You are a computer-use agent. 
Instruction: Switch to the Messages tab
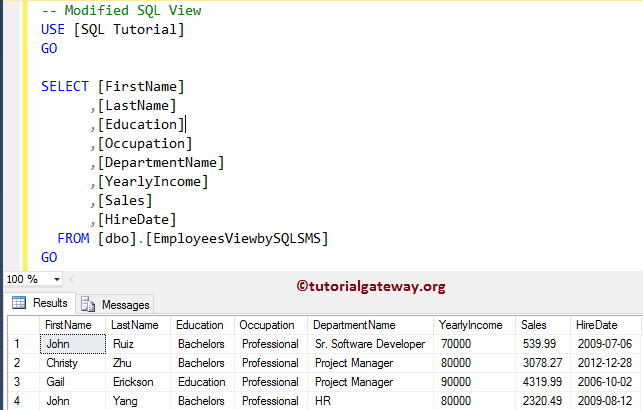point(116,304)
